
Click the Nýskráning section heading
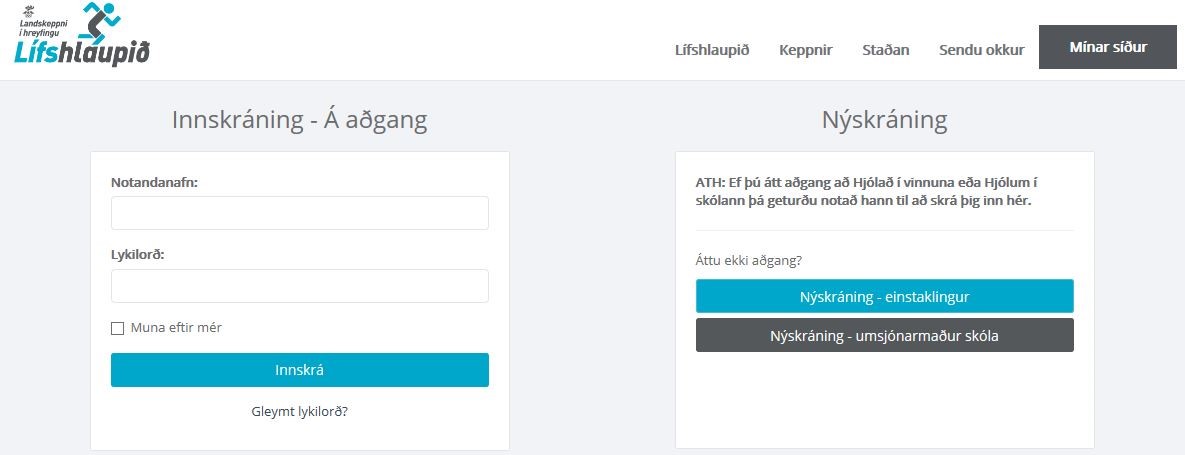coord(884,121)
